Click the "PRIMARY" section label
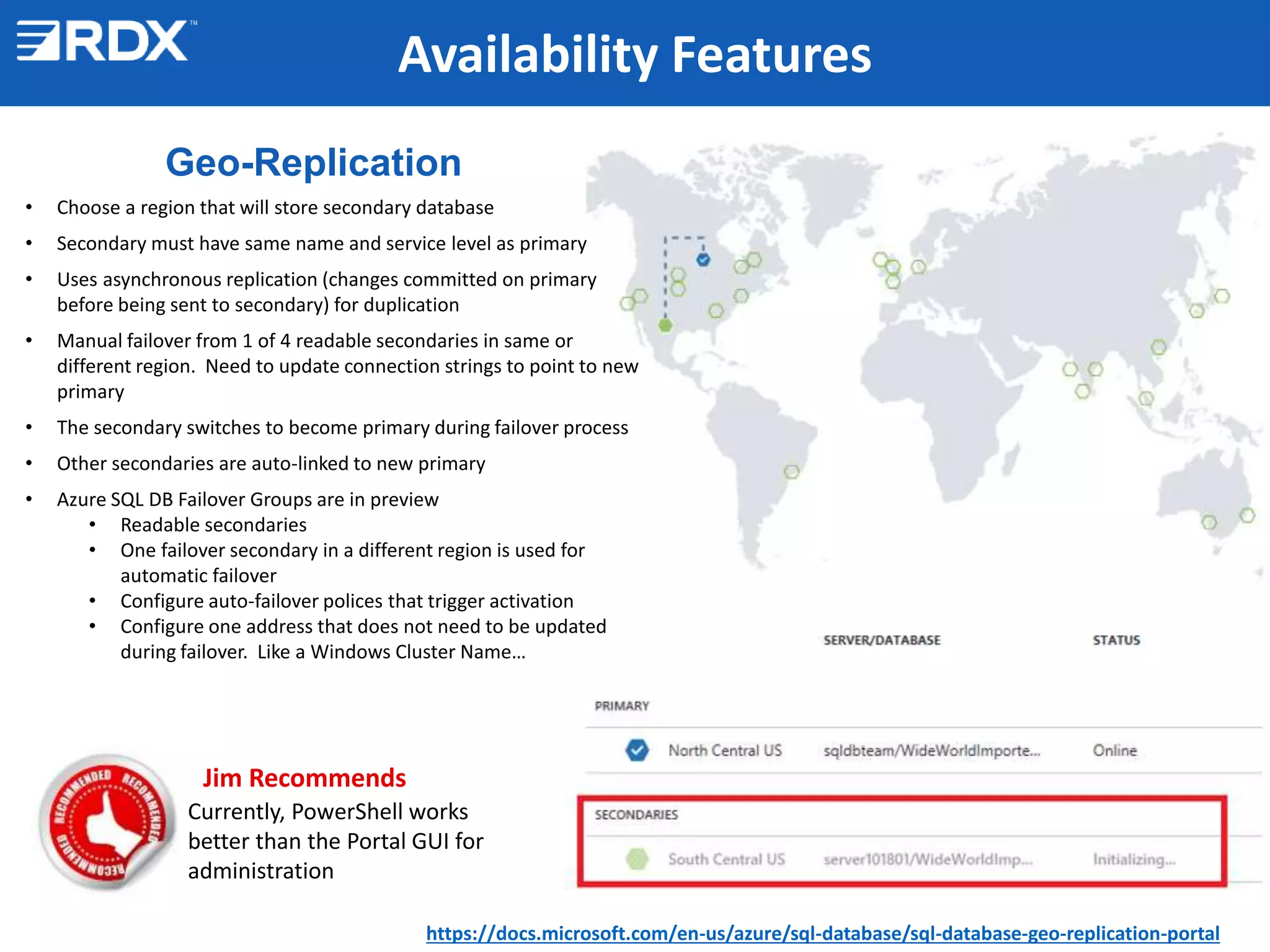The image size is (1270, 952). click(x=622, y=706)
